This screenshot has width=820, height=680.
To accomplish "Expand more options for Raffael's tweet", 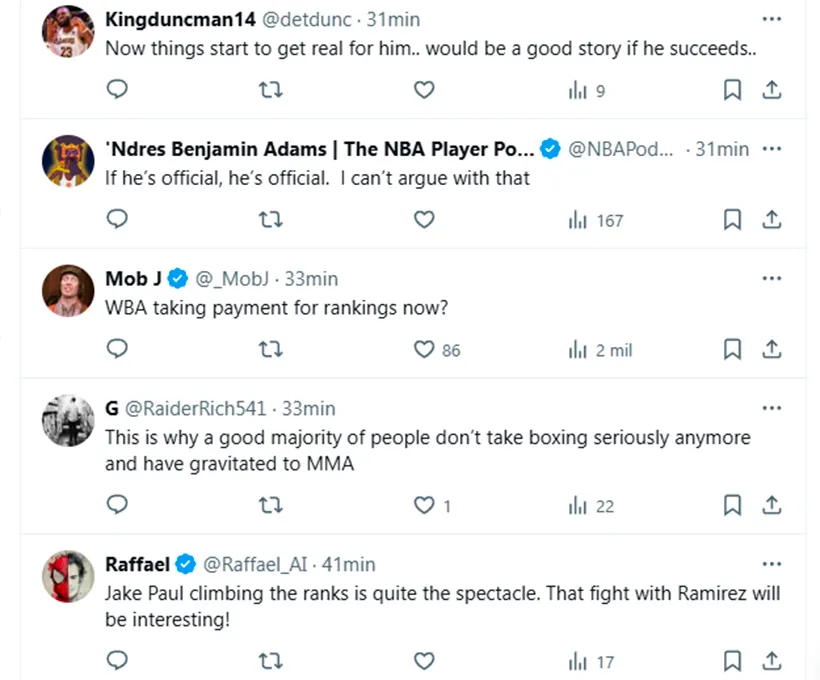I will pos(771,564).
